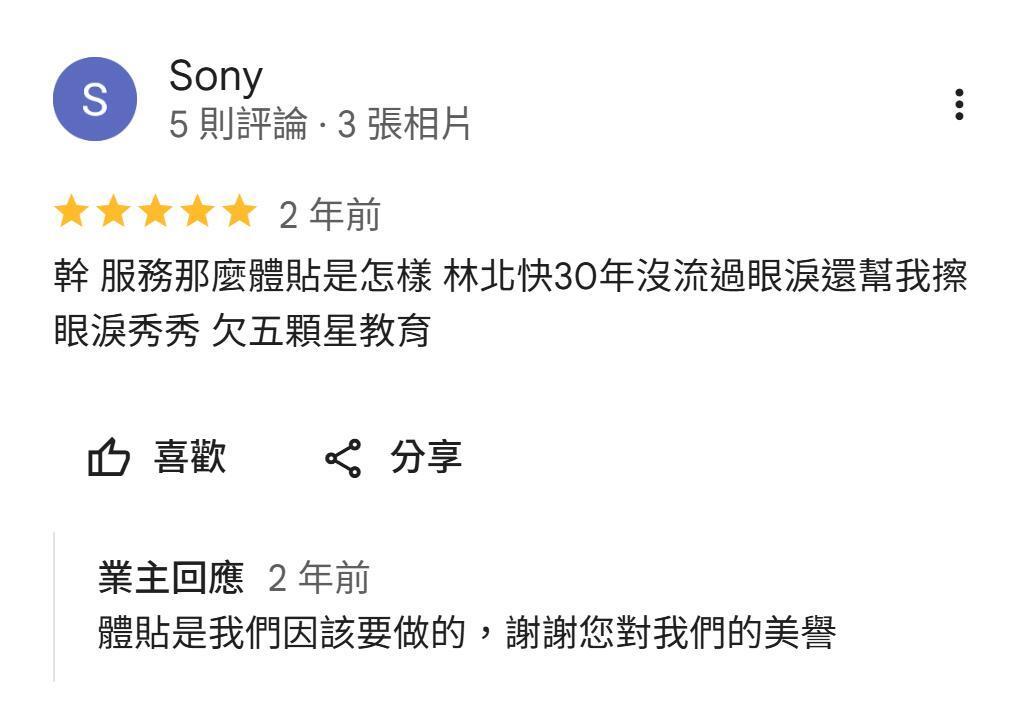Click the share icon

343,459
